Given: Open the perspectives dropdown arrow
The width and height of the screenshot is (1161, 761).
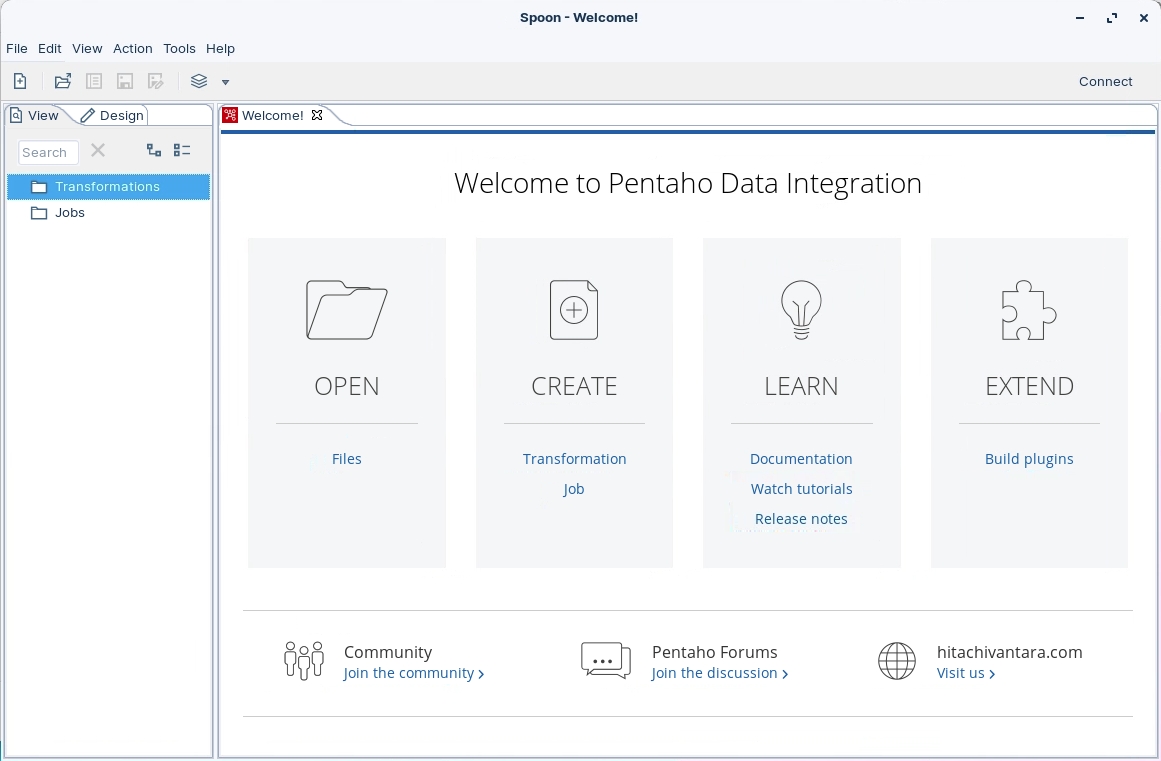Looking at the screenshot, I should (225, 82).
